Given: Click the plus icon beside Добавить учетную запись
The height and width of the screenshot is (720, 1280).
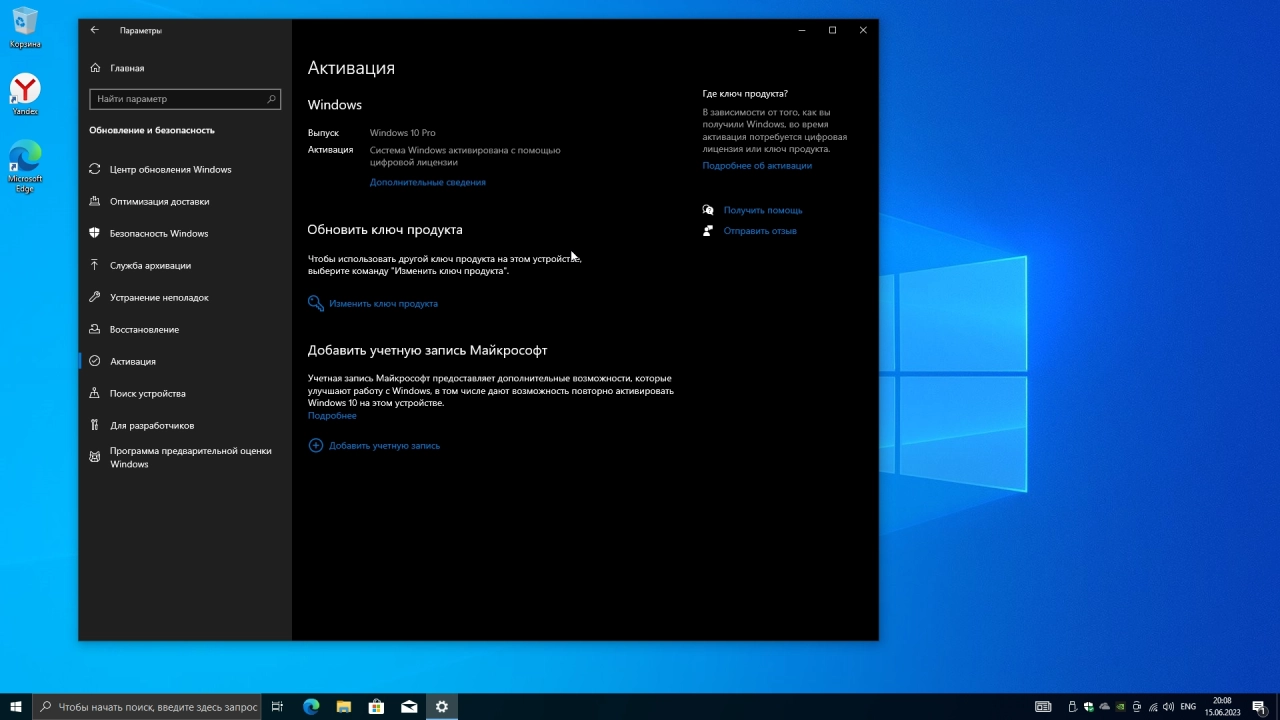Looking at the screenshot, I should [x=315, y=445].
